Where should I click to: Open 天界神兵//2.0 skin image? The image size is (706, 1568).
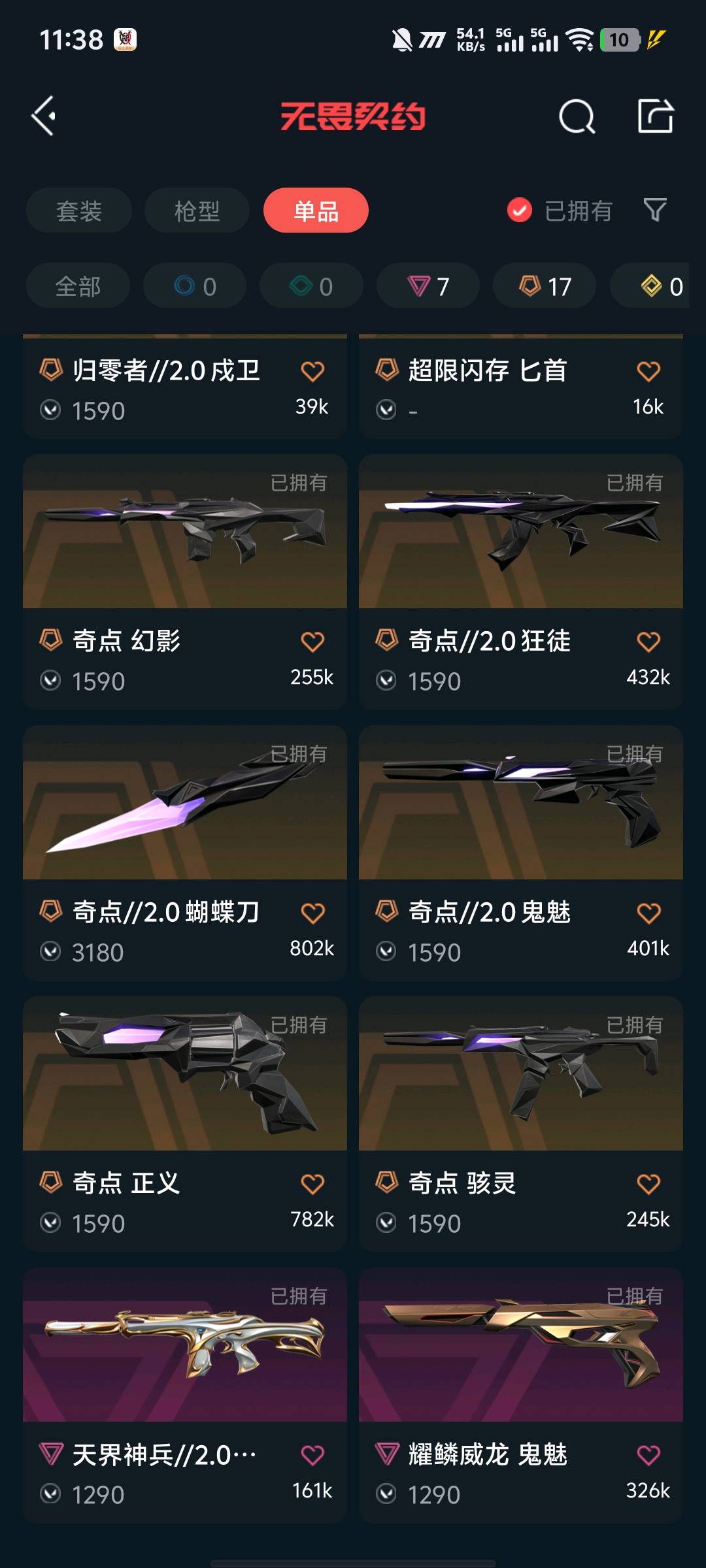tap(185, 1345)
